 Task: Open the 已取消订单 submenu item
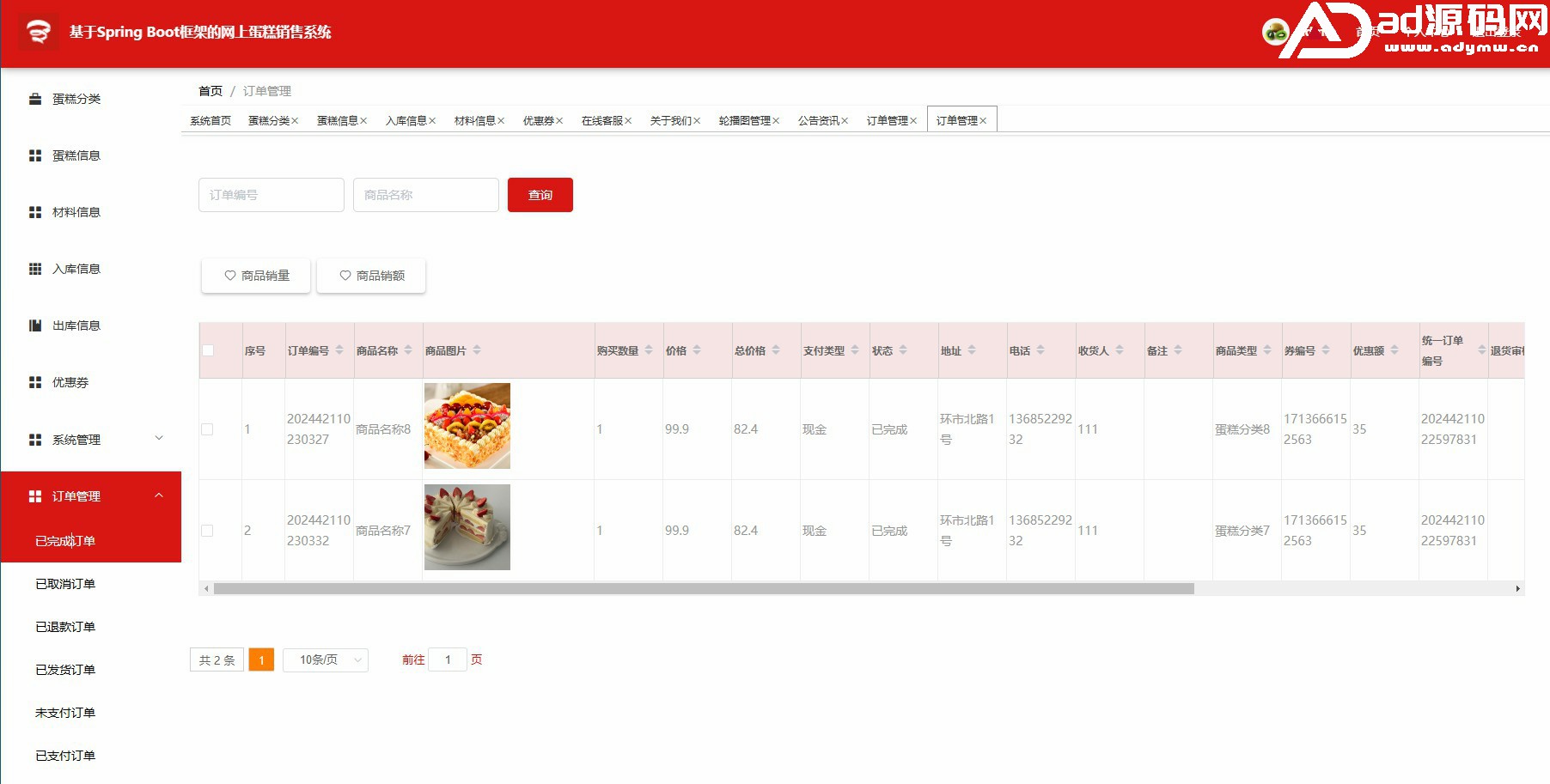tap(65, 584)
